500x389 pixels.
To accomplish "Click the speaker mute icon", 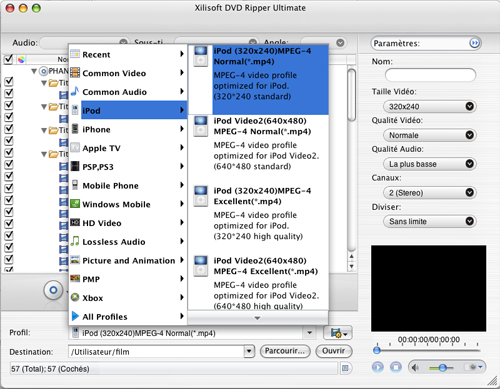I will coord(415,368).
